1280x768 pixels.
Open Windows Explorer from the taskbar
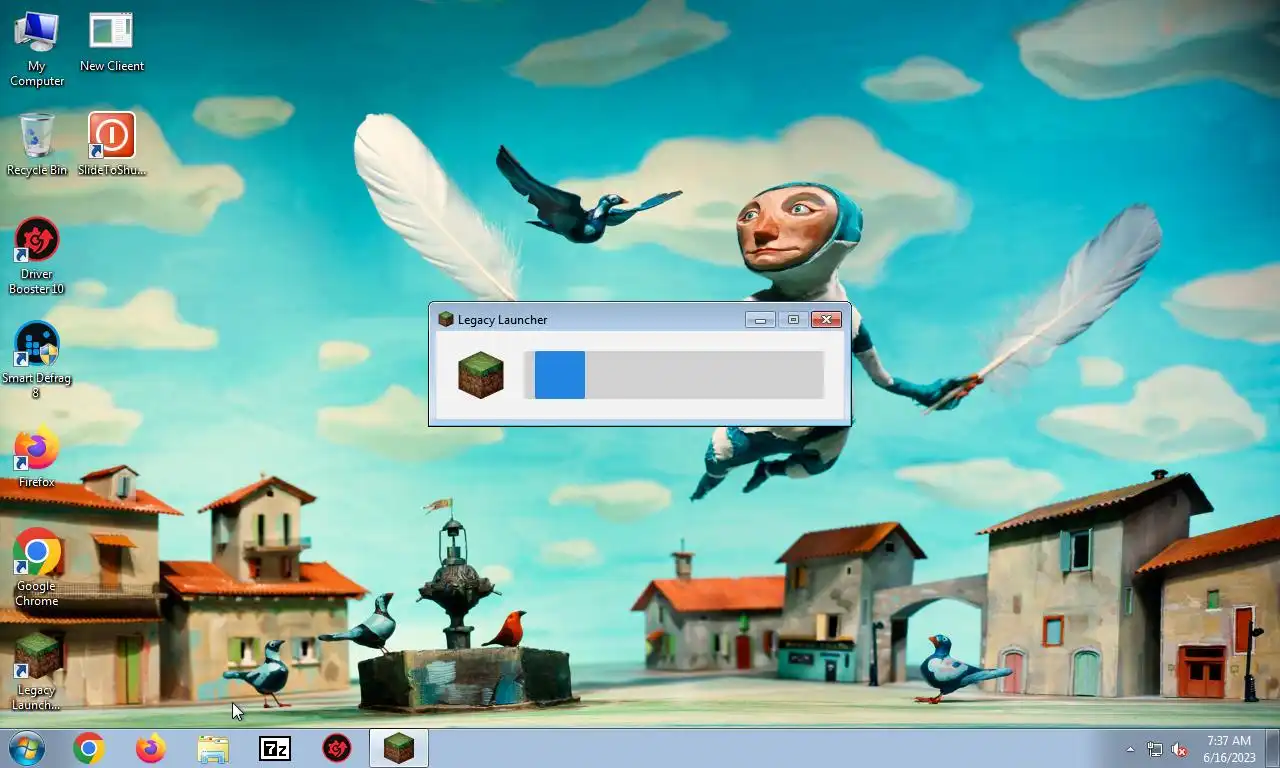(213, 748)
